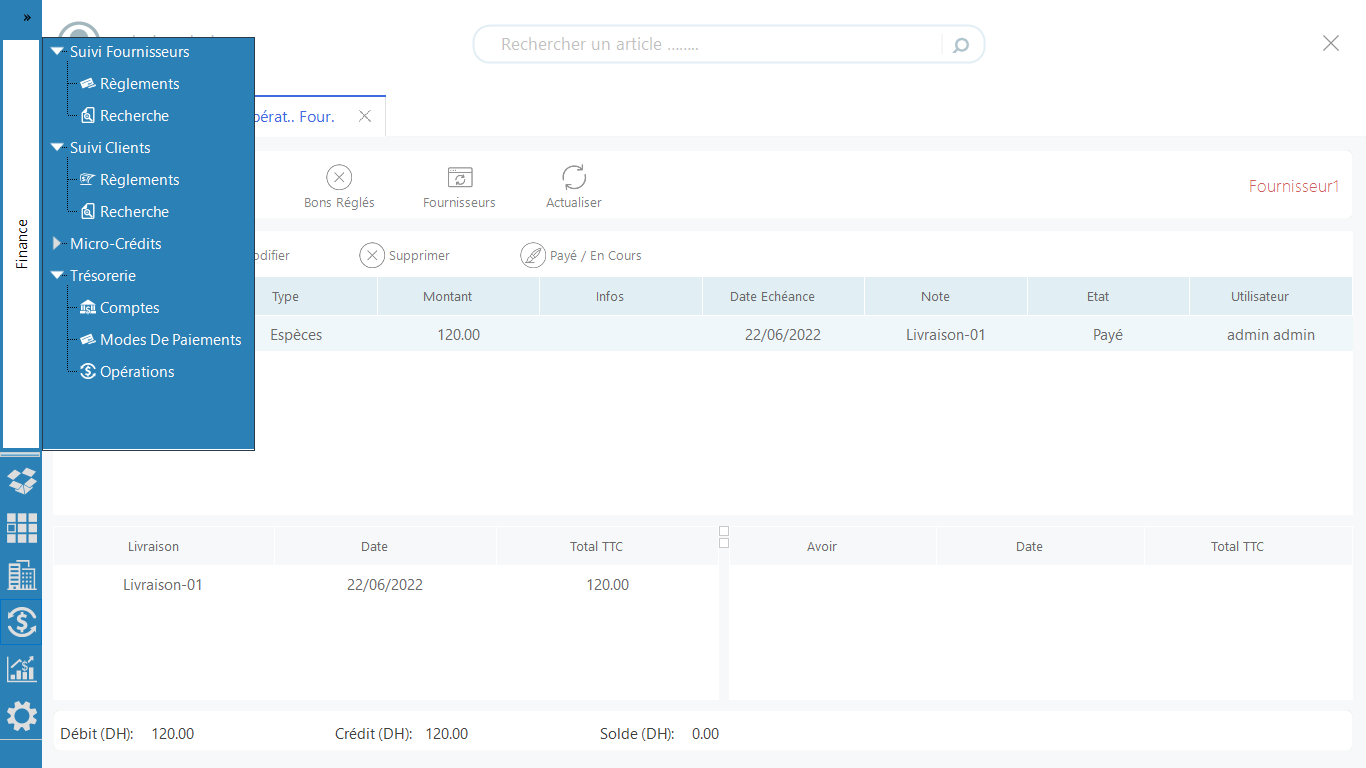
Task: Open the settings gear in the sidebar
Action: [x=21, y=716]
